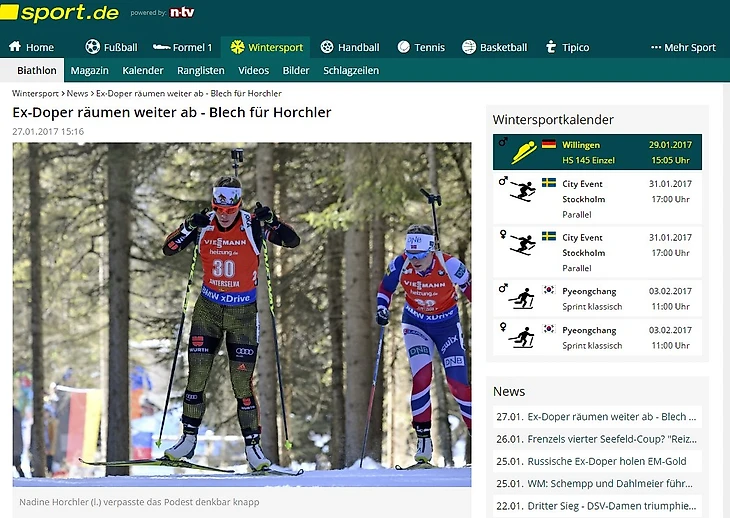Open the Schlagzeilen submenu item
The height and width of the screenshot is (518, 730).
point(351,71)
